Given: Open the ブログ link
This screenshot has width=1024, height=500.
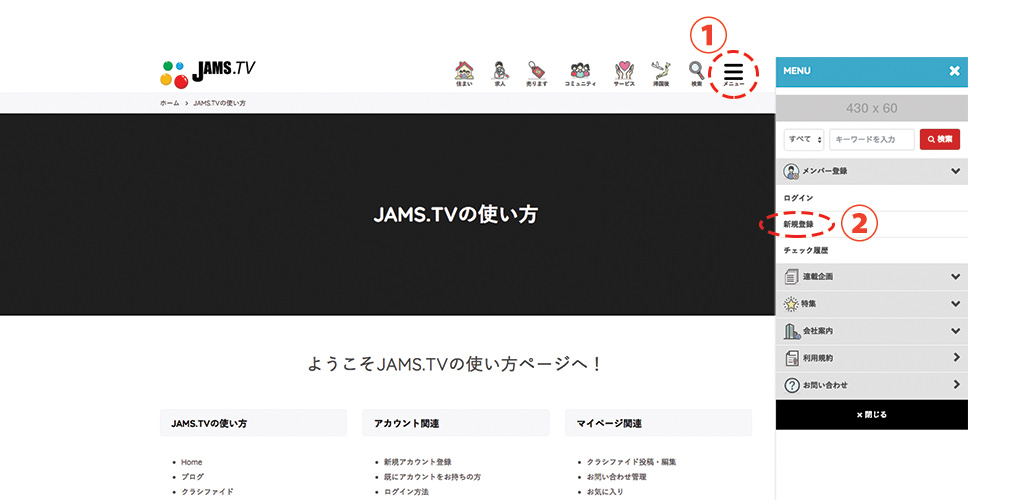Looking at the screenshot, I should [x=192, y=477].
